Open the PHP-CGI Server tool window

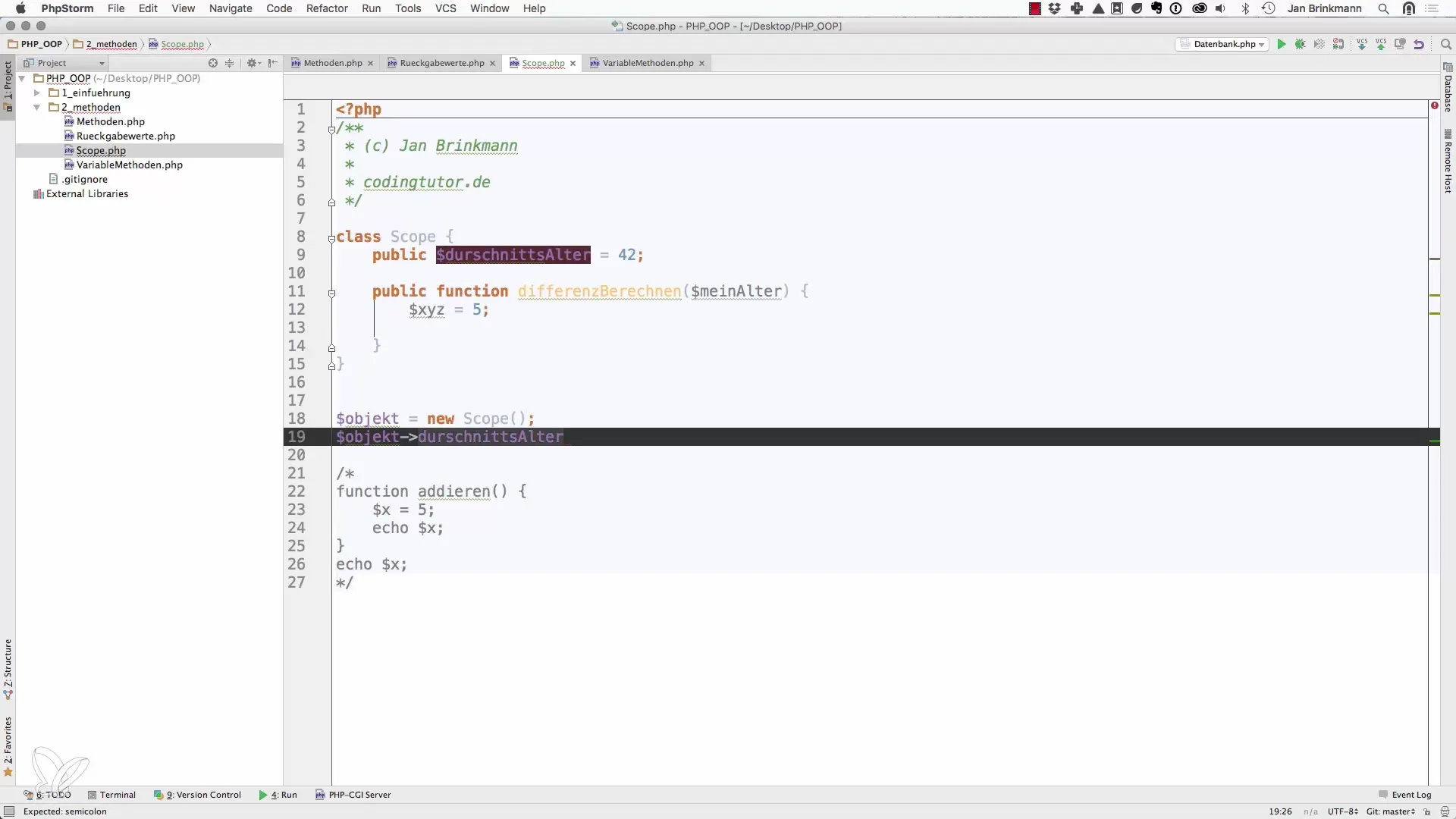pos(353,795)
